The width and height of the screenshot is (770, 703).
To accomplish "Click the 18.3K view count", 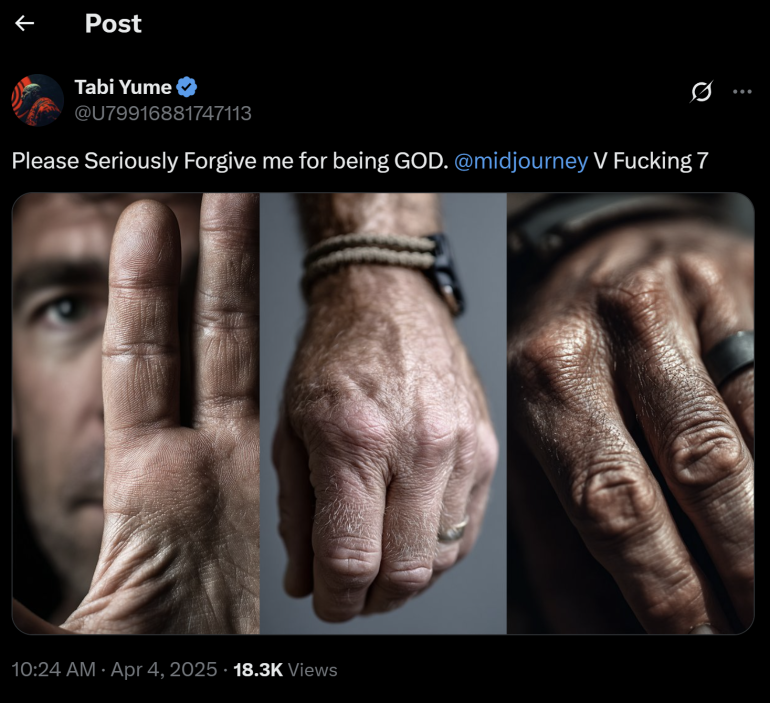I will (x=258, y=669).
